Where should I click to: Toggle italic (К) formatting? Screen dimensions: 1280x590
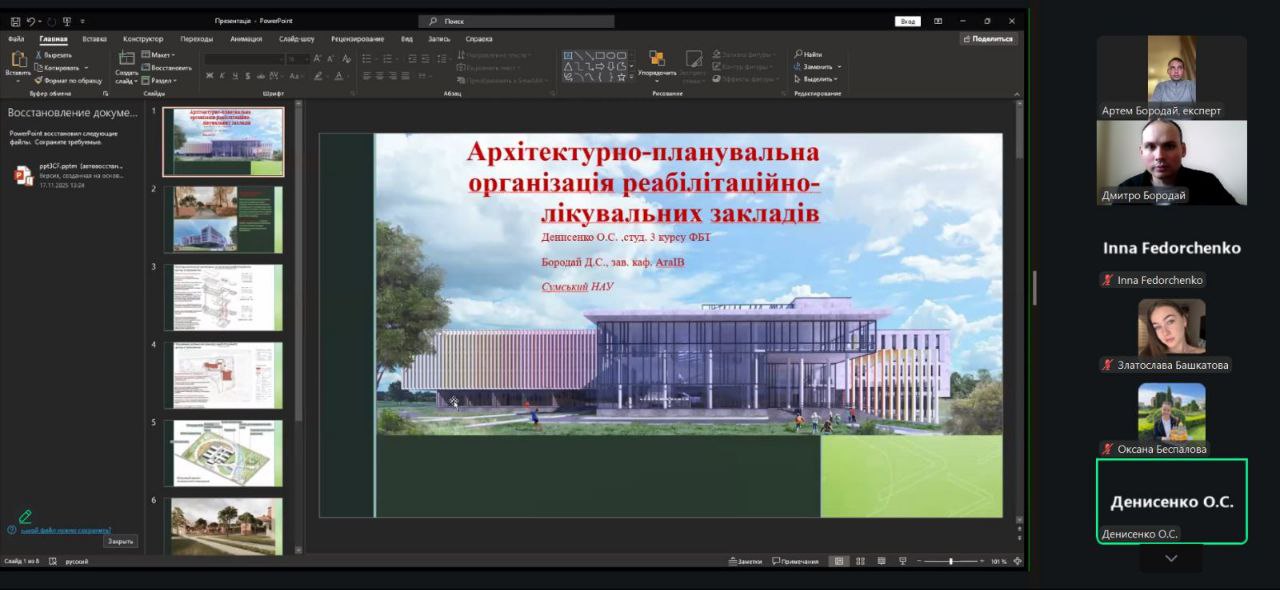[223, 76]
